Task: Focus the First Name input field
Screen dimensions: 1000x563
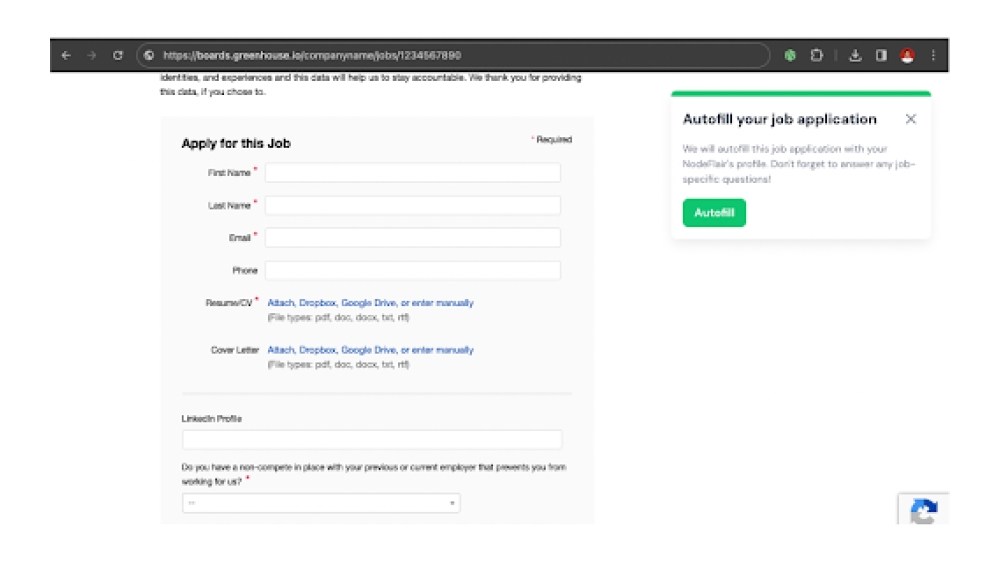Action: (413, 173)
